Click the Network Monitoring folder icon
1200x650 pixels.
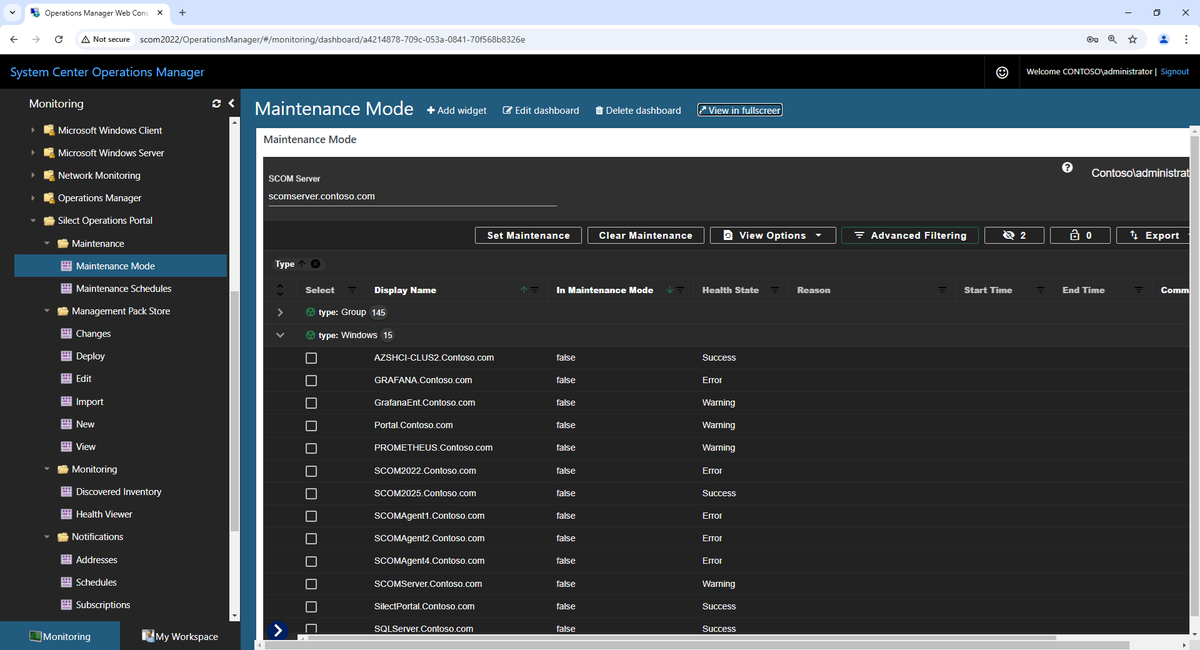[x=48, y=175]
